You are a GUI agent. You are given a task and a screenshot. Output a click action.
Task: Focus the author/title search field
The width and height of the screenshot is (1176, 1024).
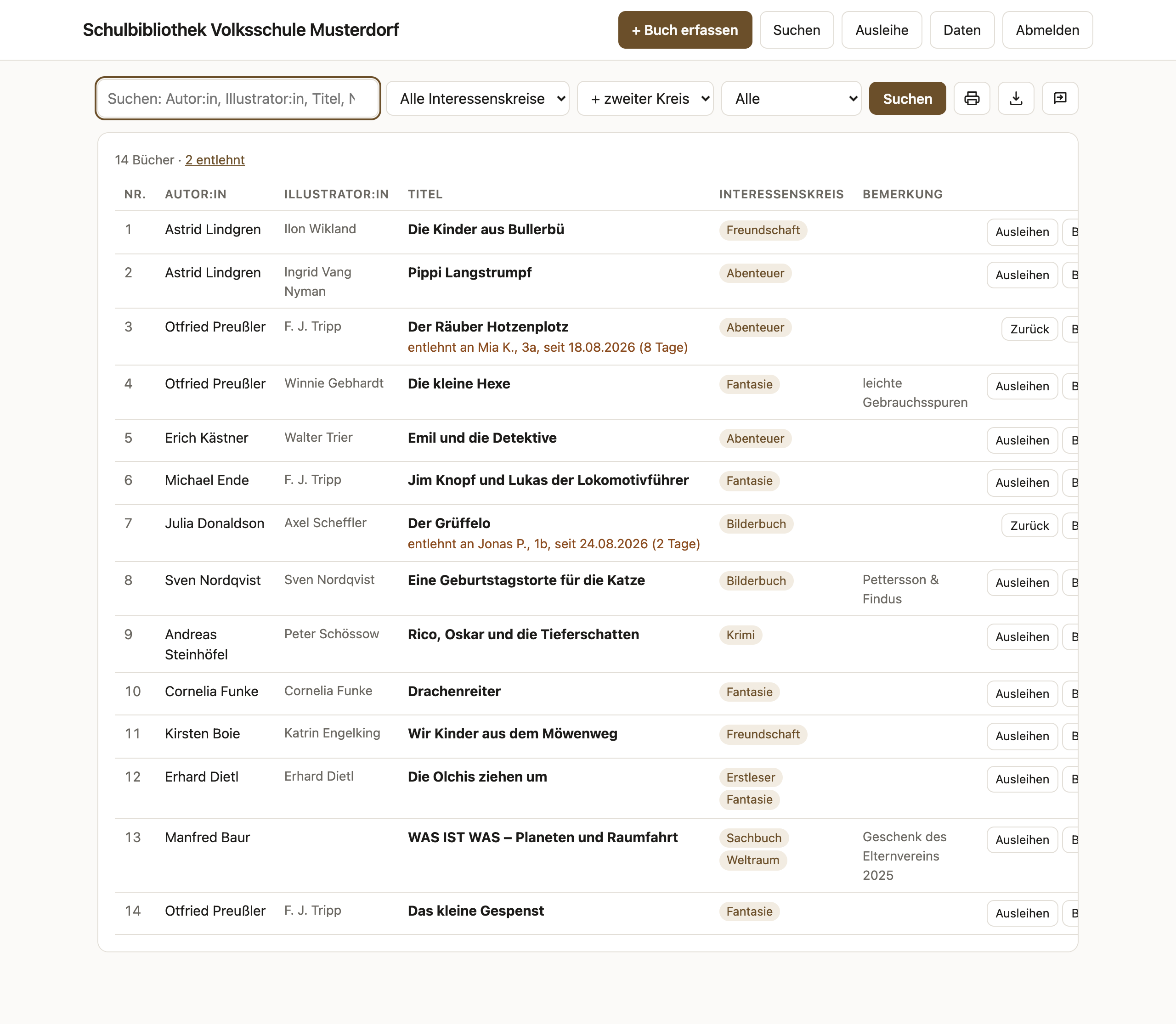pos(238,98)
